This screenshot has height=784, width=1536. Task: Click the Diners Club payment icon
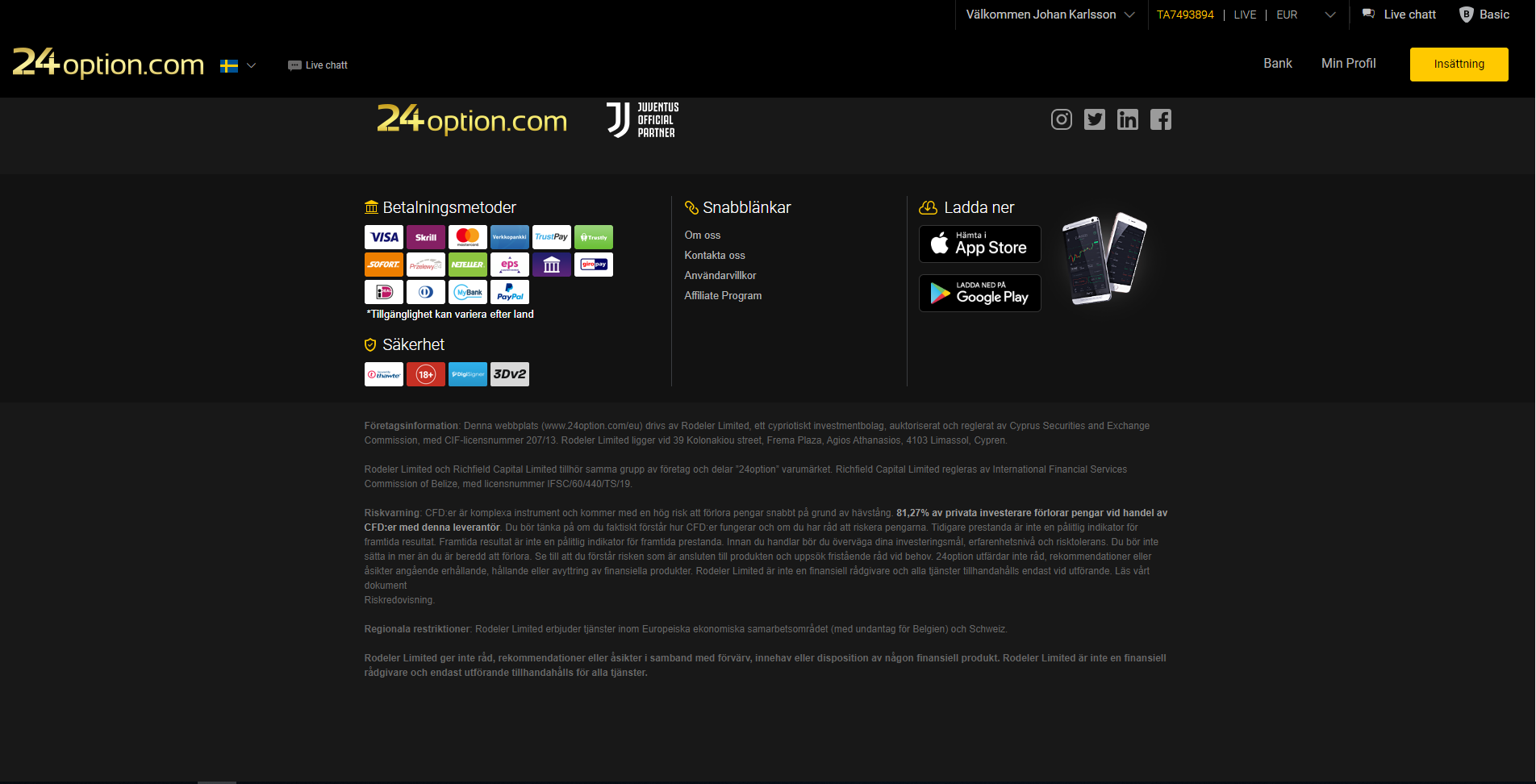[426, 292]
